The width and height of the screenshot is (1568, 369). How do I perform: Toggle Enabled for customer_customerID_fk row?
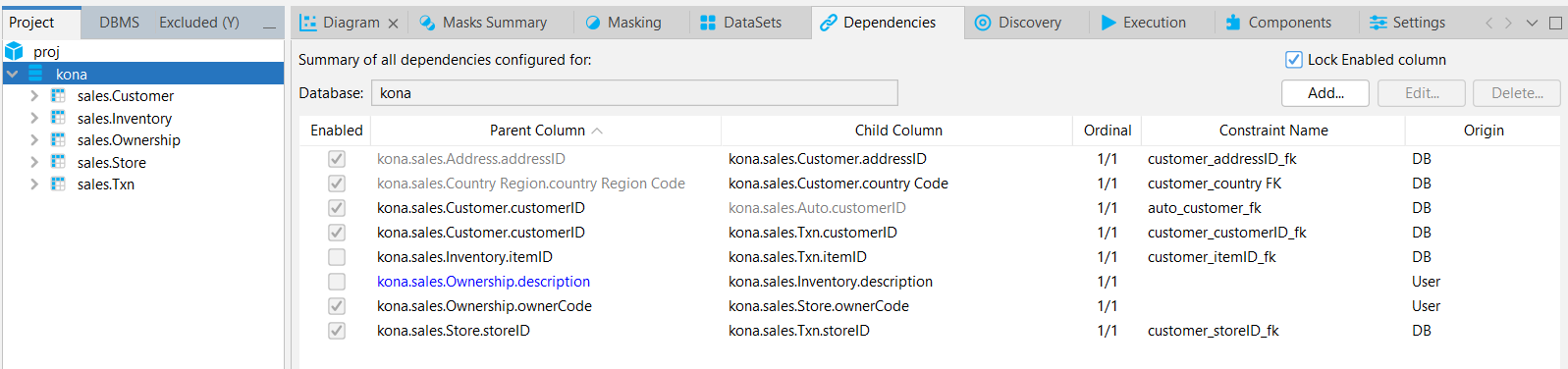pyautogui.click(x=337, y=233)
